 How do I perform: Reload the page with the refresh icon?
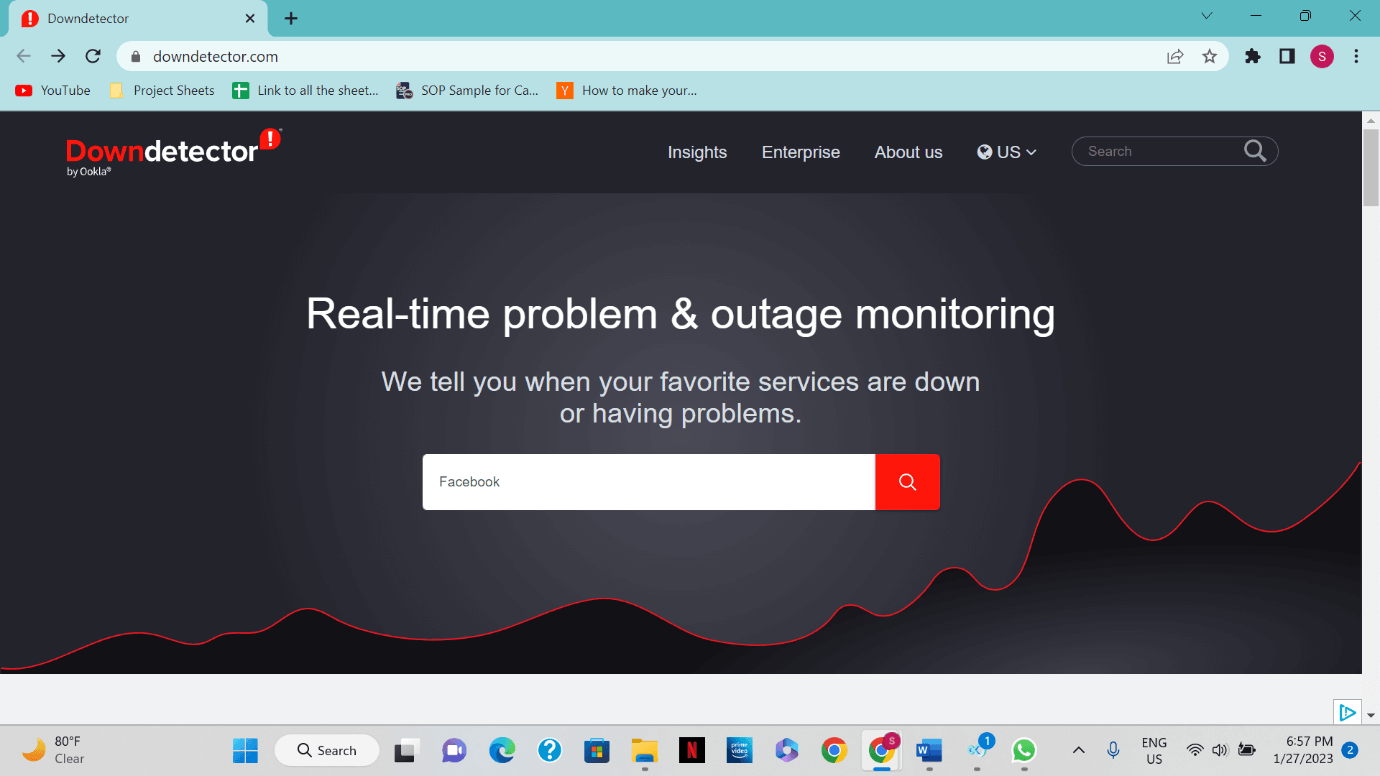coord(93,57)
